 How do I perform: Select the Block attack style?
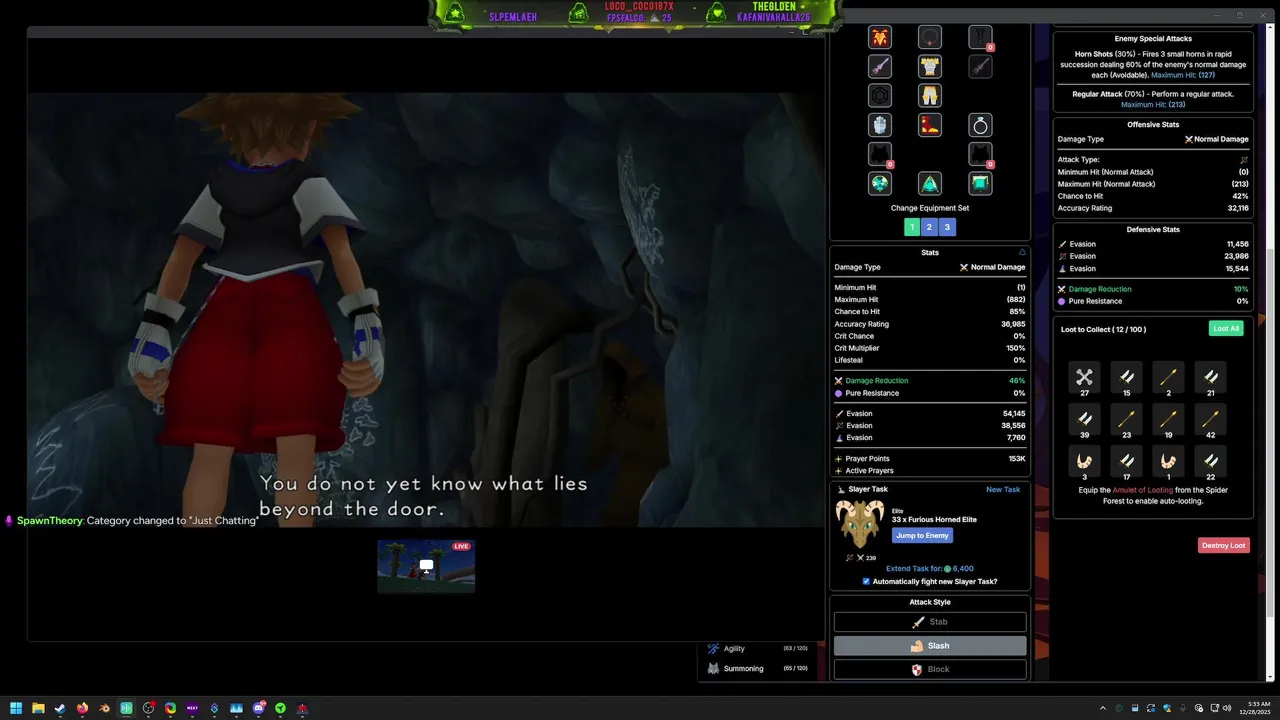(930, 669)
